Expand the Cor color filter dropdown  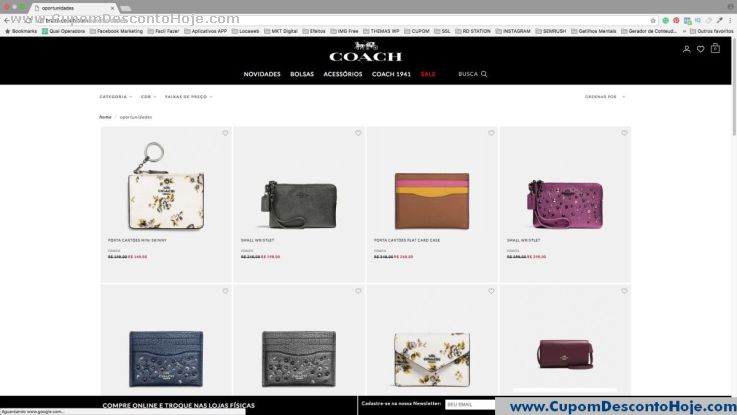pyautogui.click(x=149, y=97)
